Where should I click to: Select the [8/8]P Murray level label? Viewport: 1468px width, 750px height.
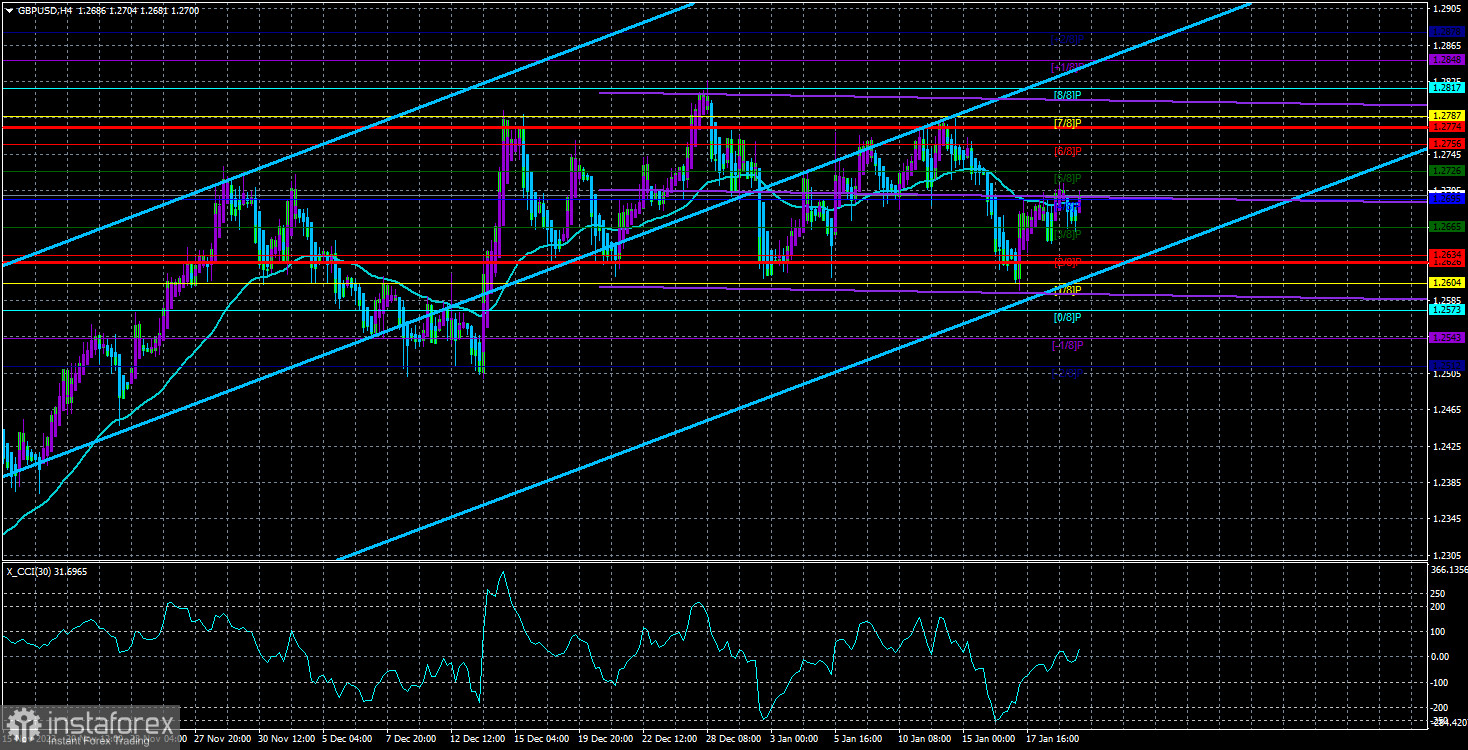[x=1067, y=95]
